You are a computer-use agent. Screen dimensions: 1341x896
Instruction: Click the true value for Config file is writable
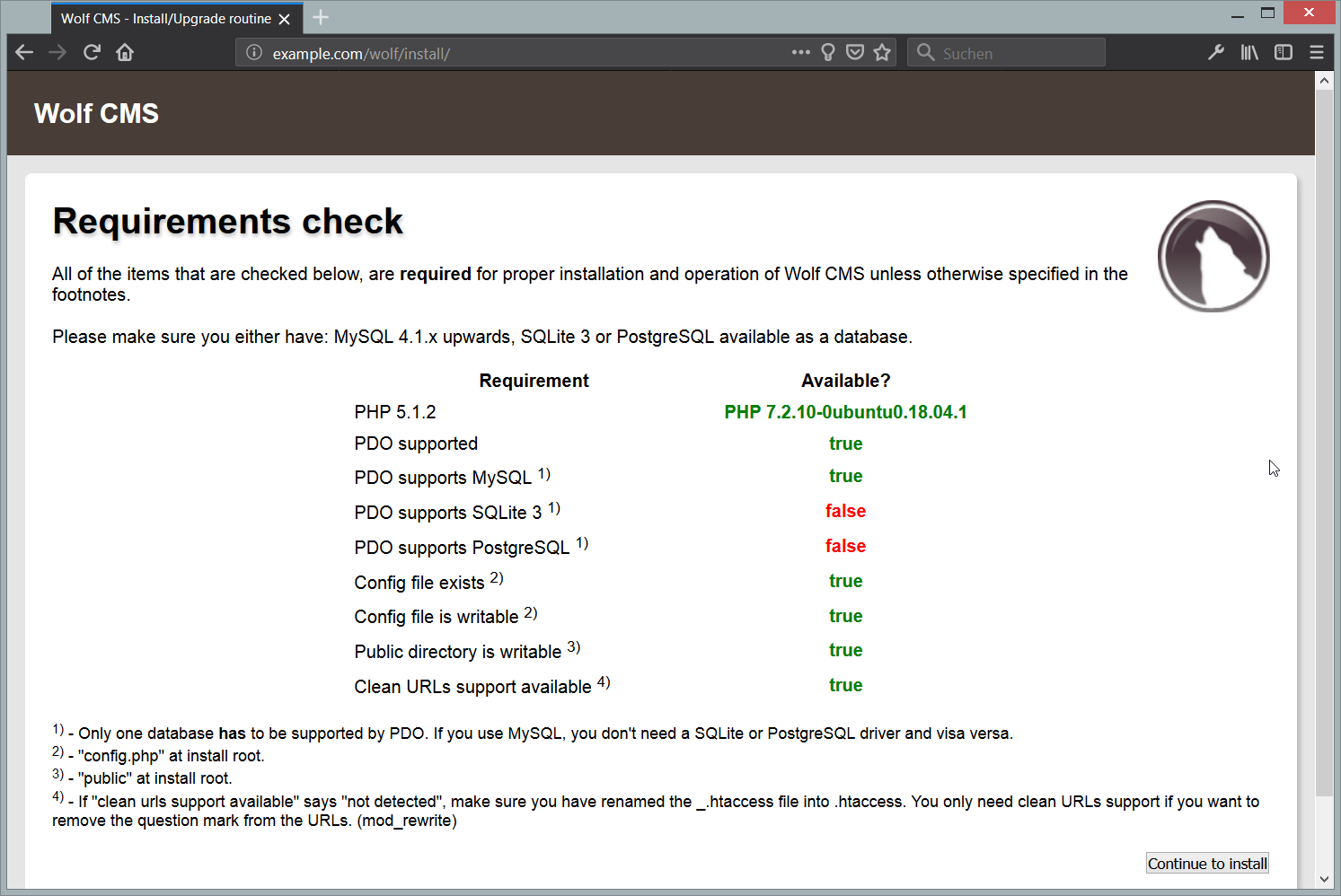(x=845, y=616)
